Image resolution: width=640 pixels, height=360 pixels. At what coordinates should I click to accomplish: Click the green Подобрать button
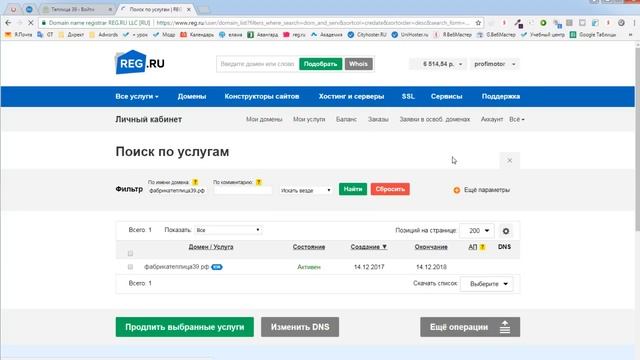320,64
